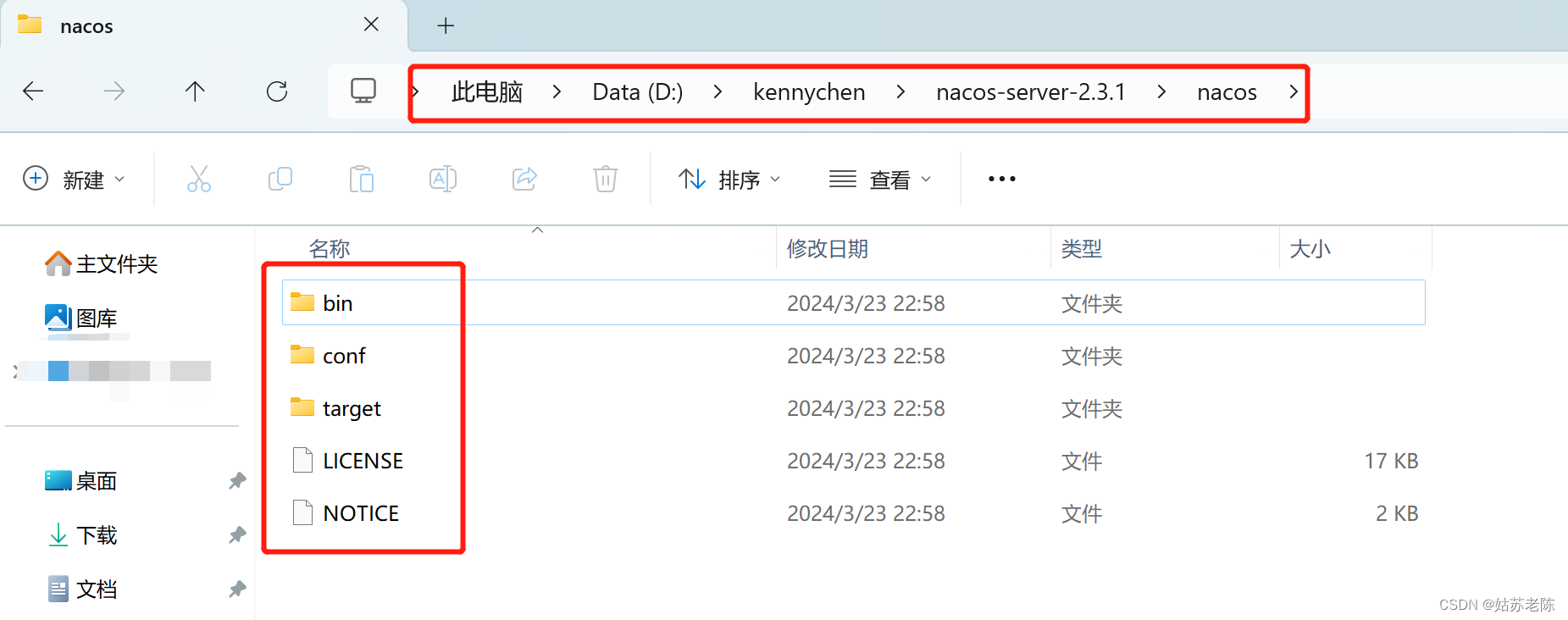
Task: Select the bin folder
Action: (x=853, y=302)
